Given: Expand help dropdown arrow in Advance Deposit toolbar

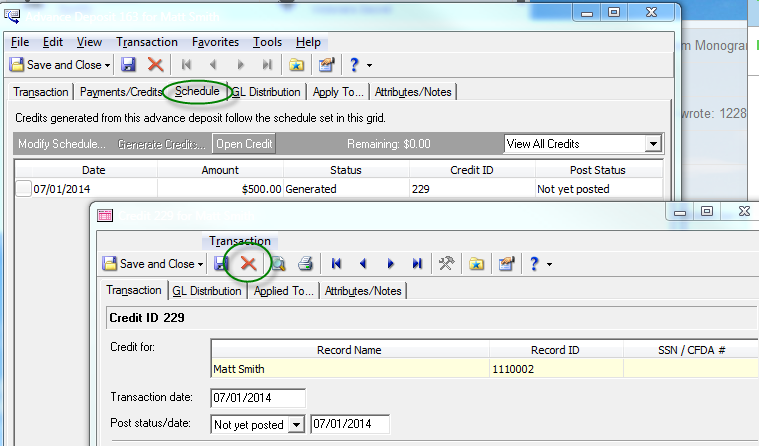Looking at the screenshot, I should point(369,65).
